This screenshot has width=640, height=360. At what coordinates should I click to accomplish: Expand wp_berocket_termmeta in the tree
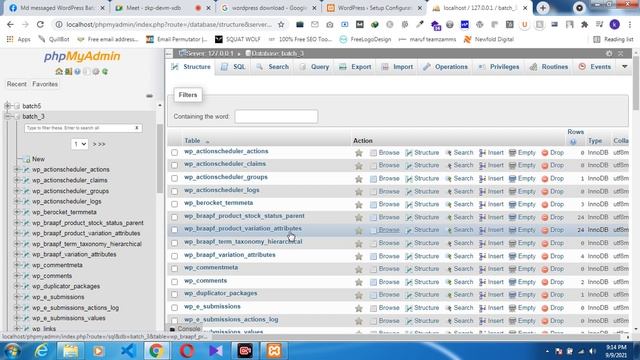[x=17, y=212]
